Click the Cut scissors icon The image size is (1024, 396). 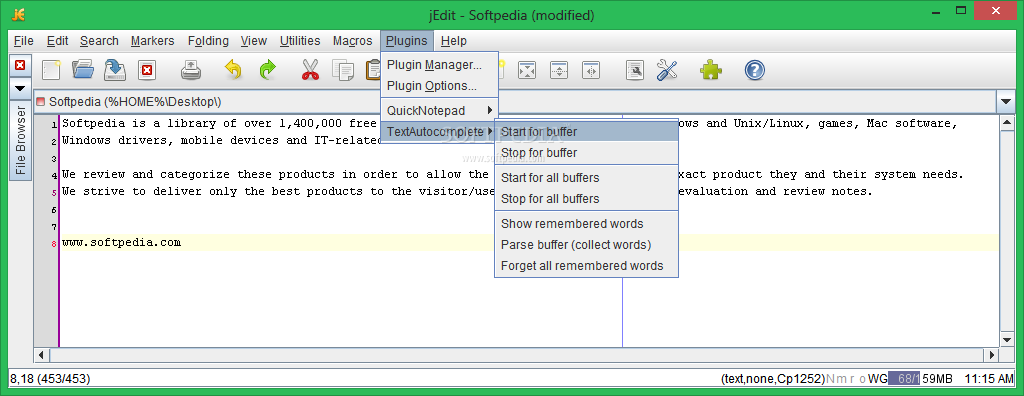pyautogui.click(x=310, y=70)
